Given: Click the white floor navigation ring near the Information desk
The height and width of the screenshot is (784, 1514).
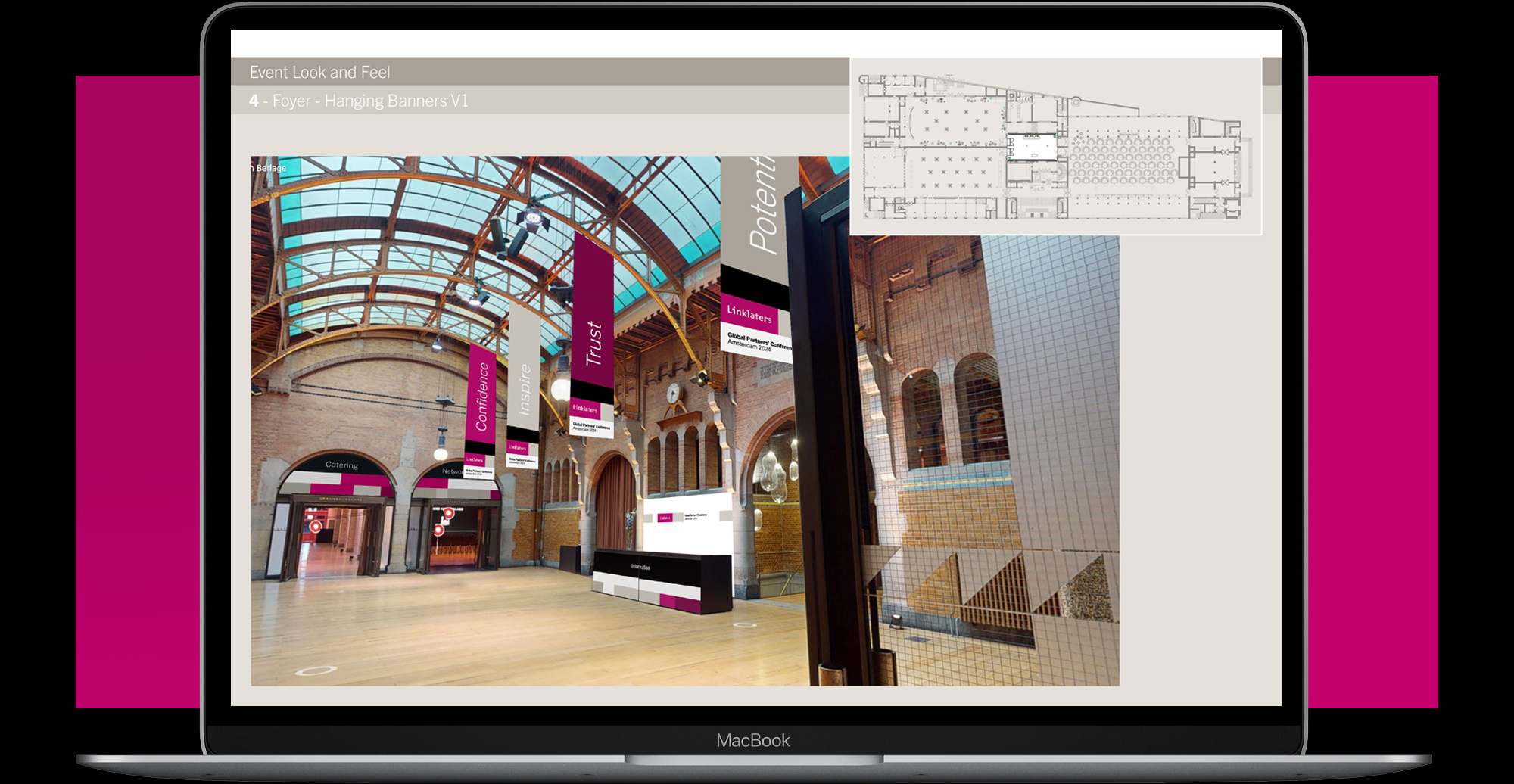Looking at the screenshot, I should (x=745, y=625).
